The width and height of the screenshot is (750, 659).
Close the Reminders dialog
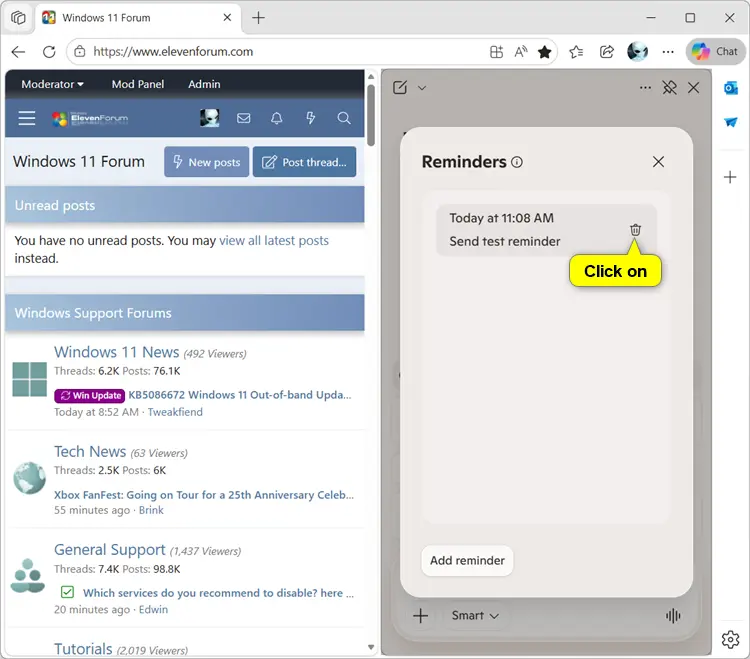click(658, 162)
